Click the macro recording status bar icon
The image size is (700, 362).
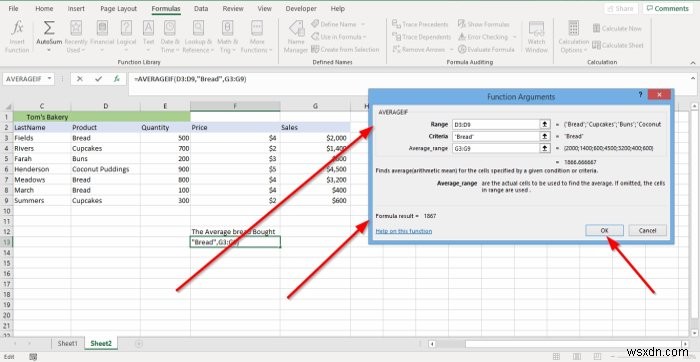tap(33, 356)
